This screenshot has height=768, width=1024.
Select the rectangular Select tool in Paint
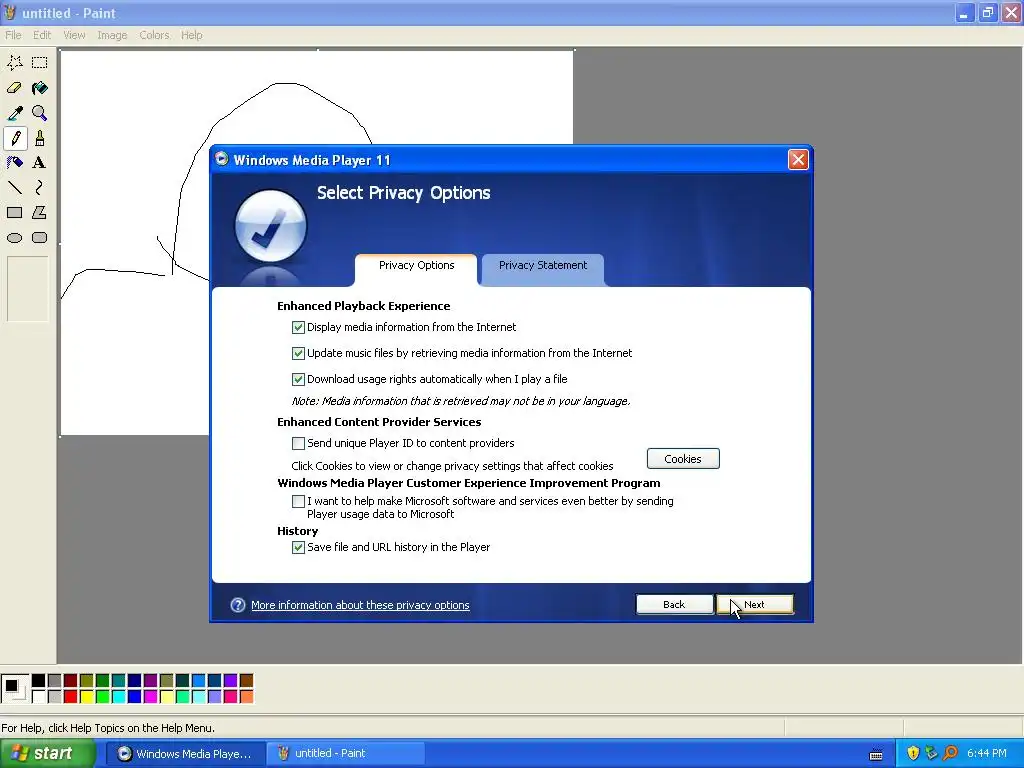pyautogui.click(x=40, y=63)
